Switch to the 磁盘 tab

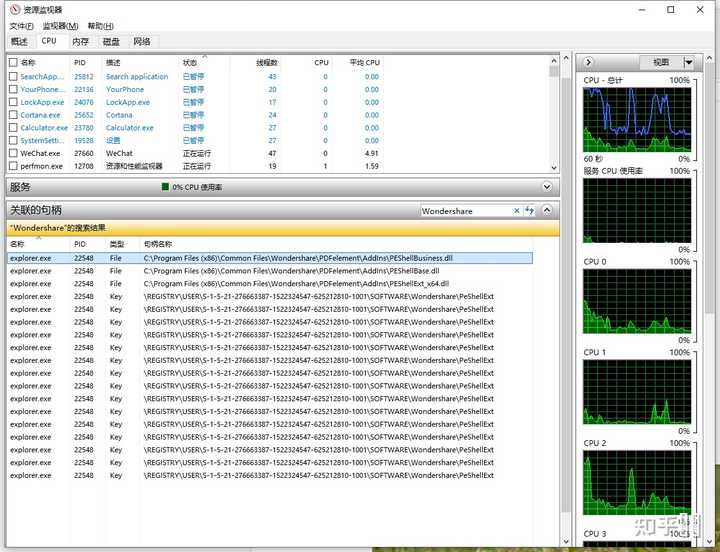click(111, 42)
